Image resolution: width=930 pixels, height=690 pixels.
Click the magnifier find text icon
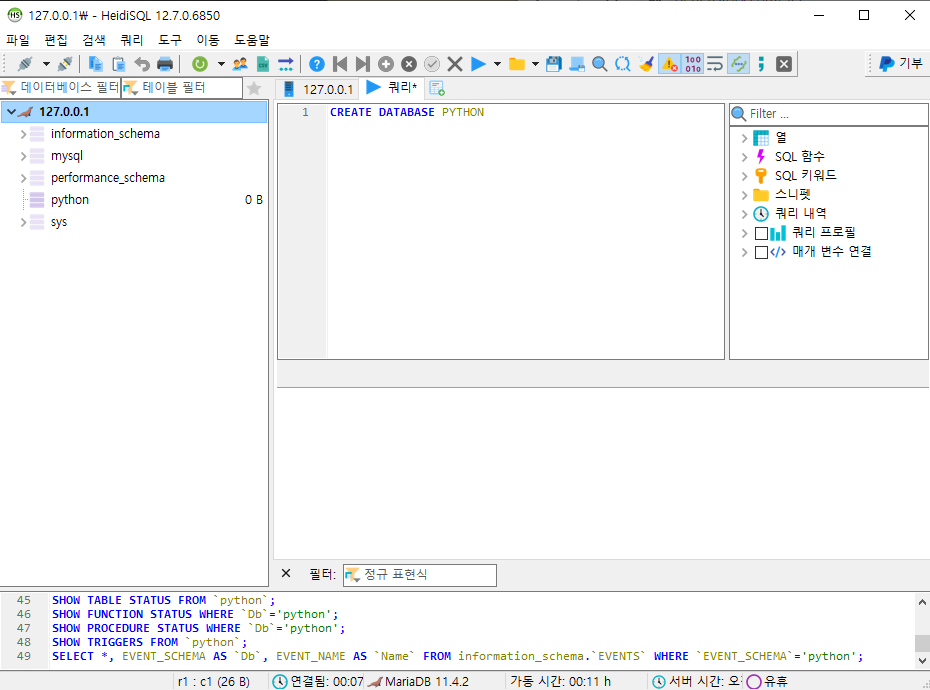600,63
